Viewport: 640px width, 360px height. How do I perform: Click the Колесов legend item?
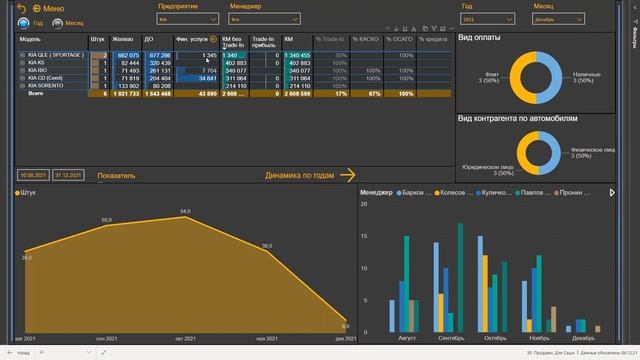click(453, 193)
